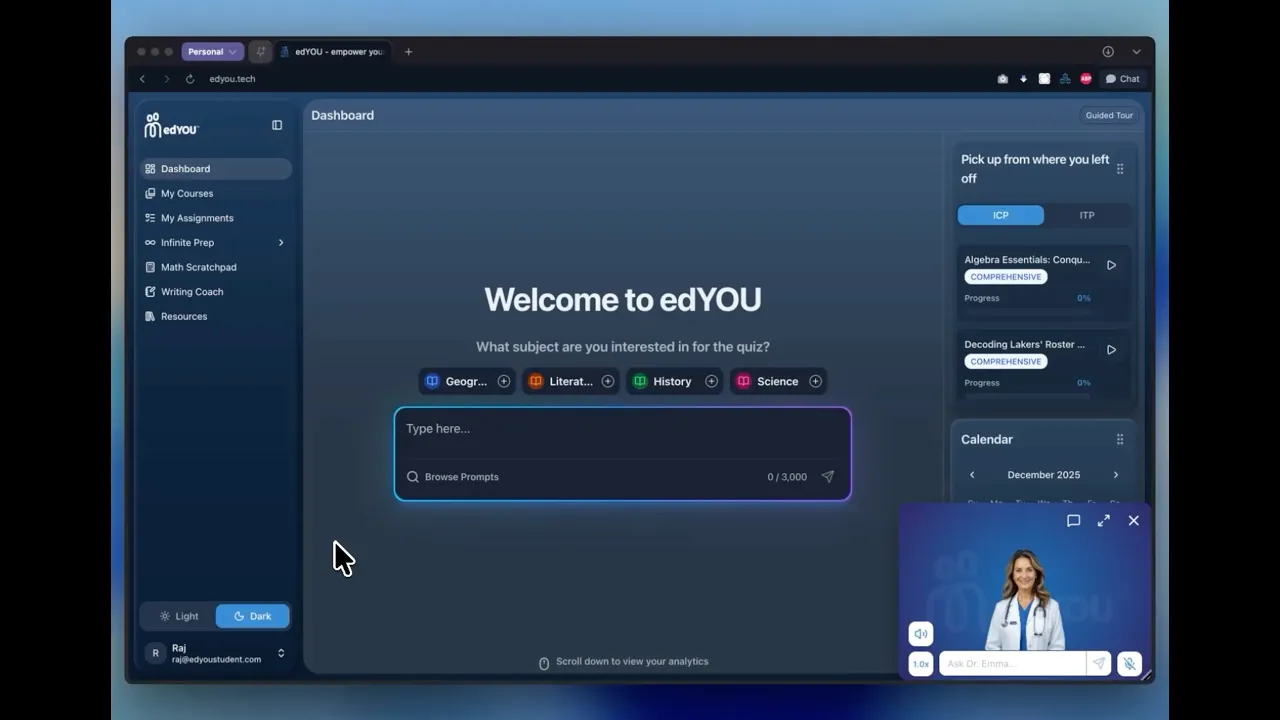Open the Raj account switcher arrows

click(281, 653)
